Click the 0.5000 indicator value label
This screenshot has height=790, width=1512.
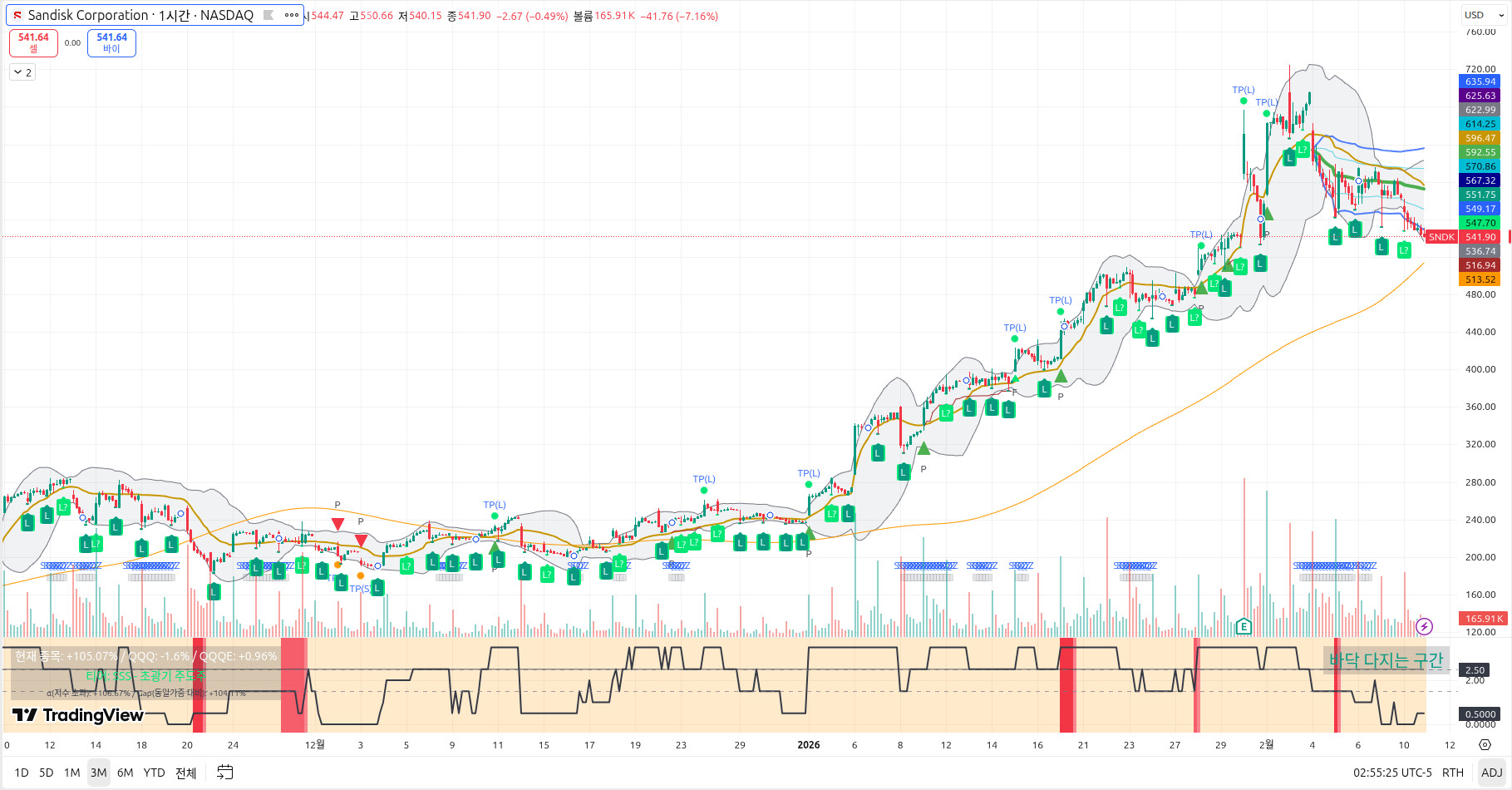(x=1480, y=714)
